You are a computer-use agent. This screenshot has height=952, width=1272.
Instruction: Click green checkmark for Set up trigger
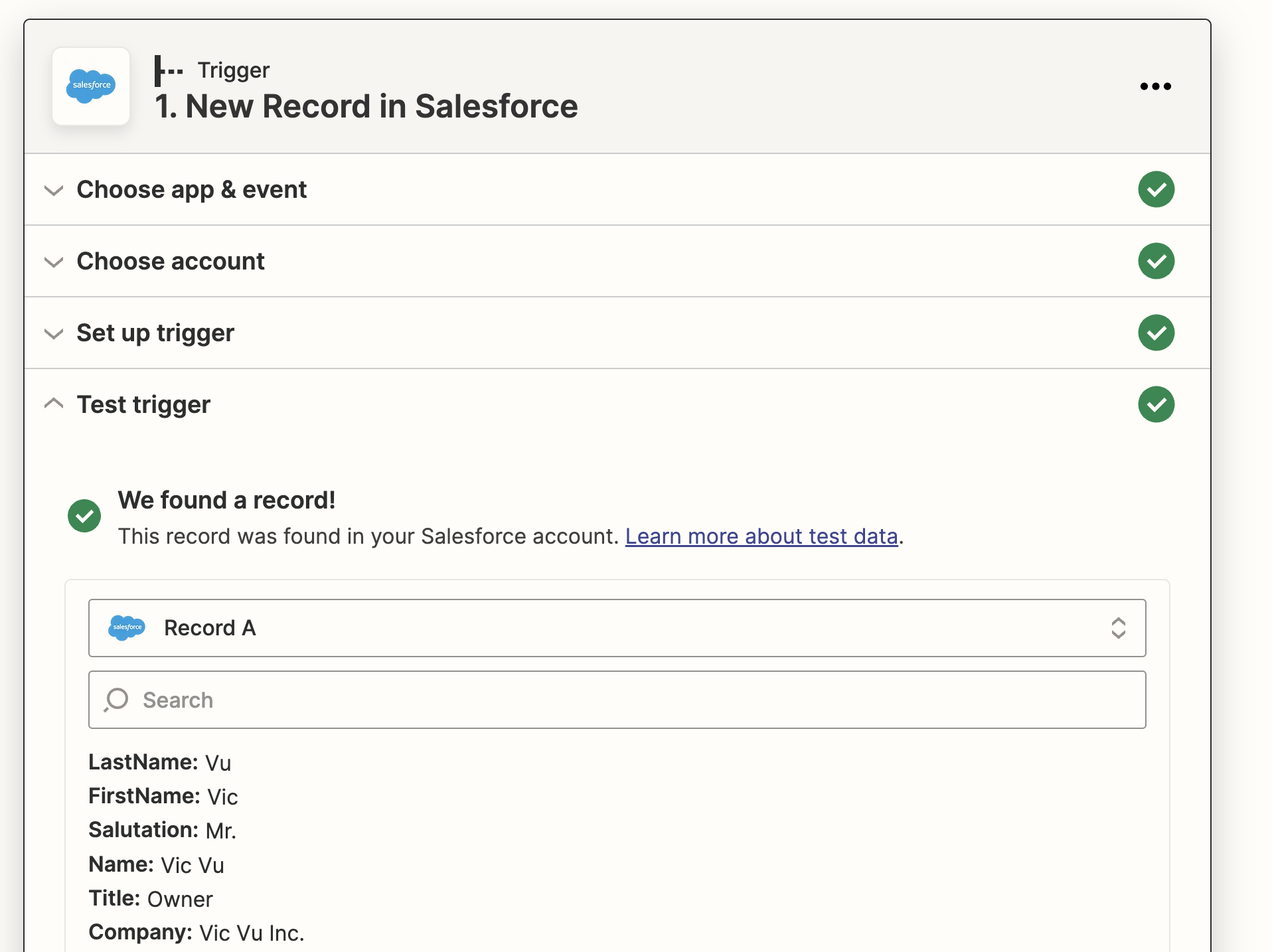click(x=1156, y=333)
